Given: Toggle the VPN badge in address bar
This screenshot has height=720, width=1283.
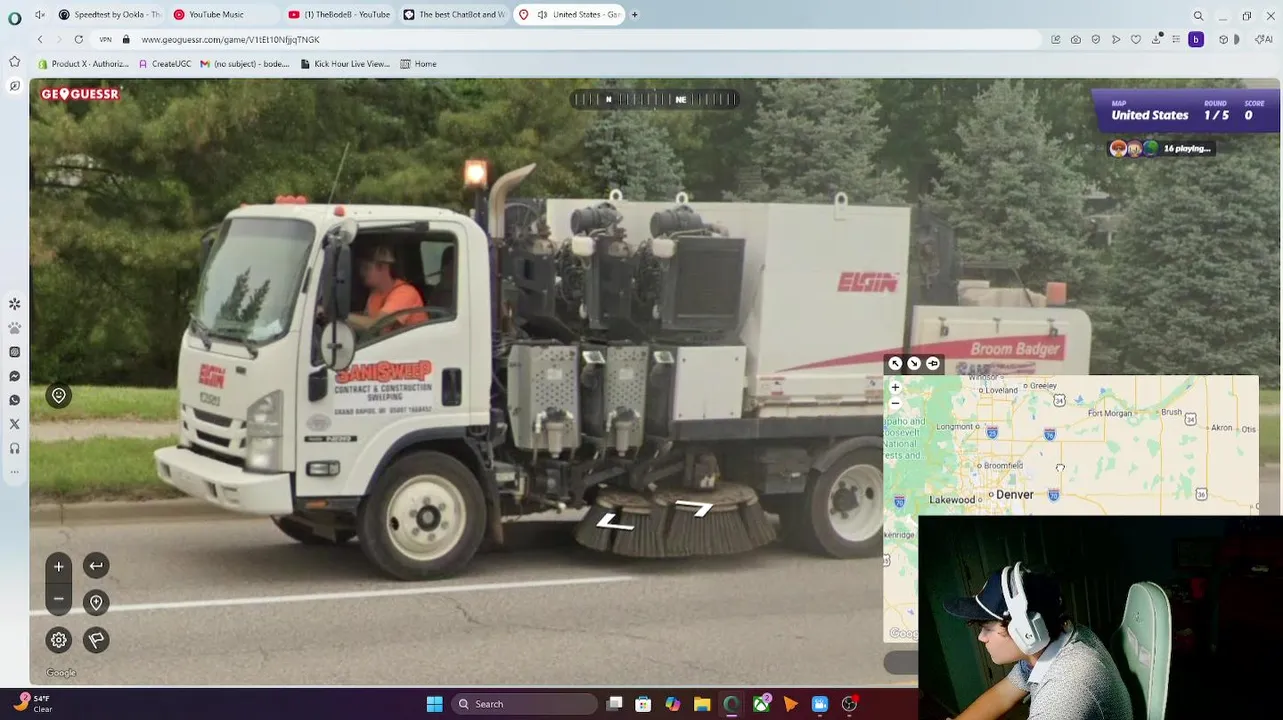Looking at the screenshot, I should [105, 39].
